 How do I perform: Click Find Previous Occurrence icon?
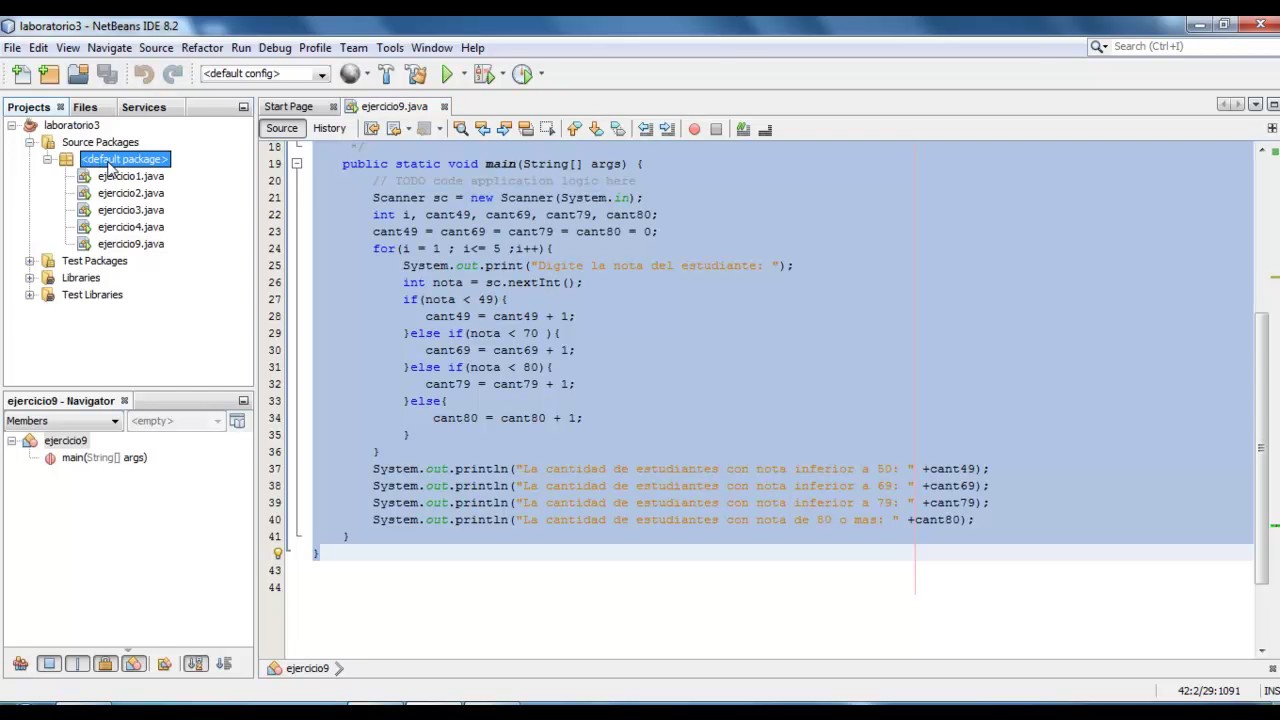click(x=482, y=129)
